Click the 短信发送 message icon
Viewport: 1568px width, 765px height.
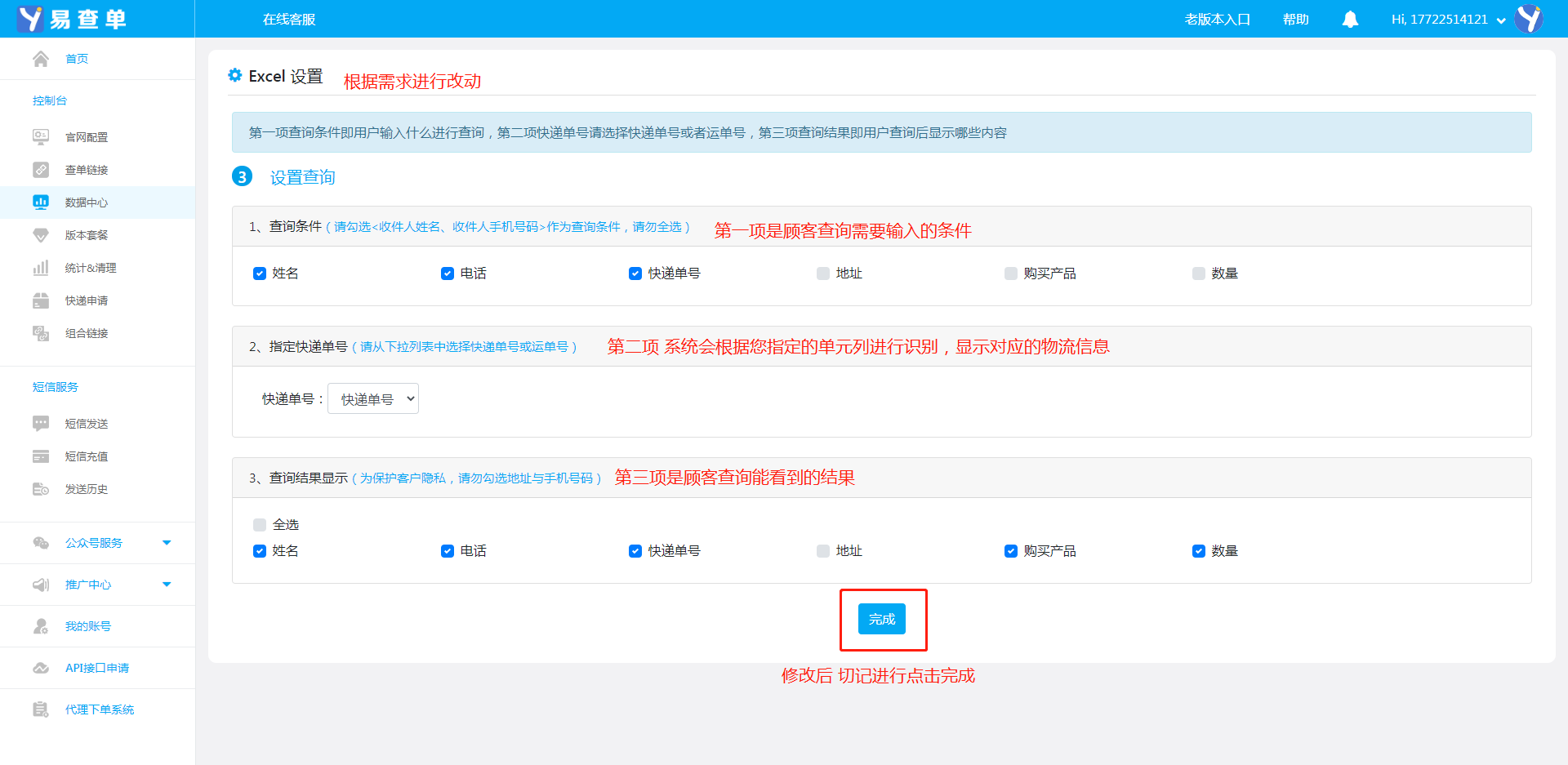(41, 424)
